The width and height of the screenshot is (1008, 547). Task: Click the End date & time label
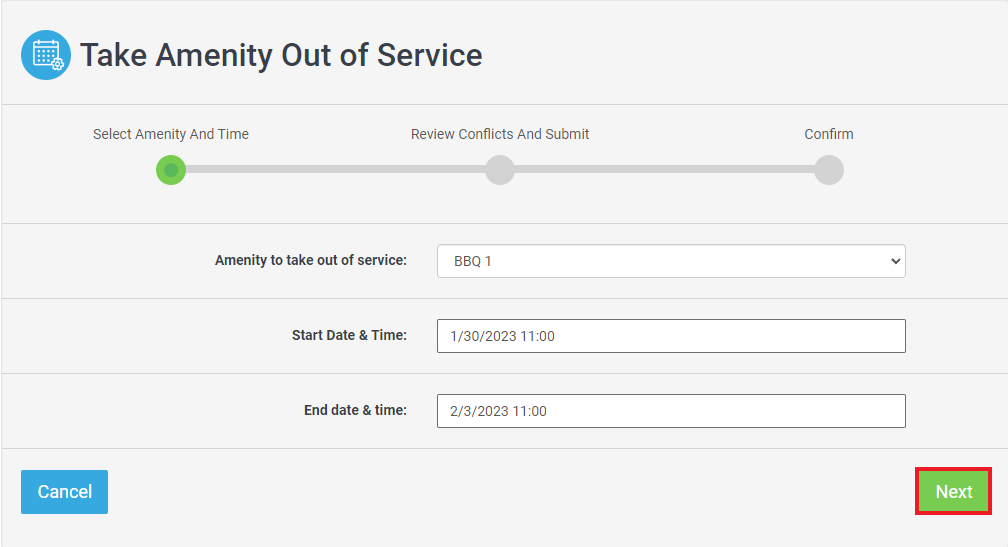coord(356,410)
